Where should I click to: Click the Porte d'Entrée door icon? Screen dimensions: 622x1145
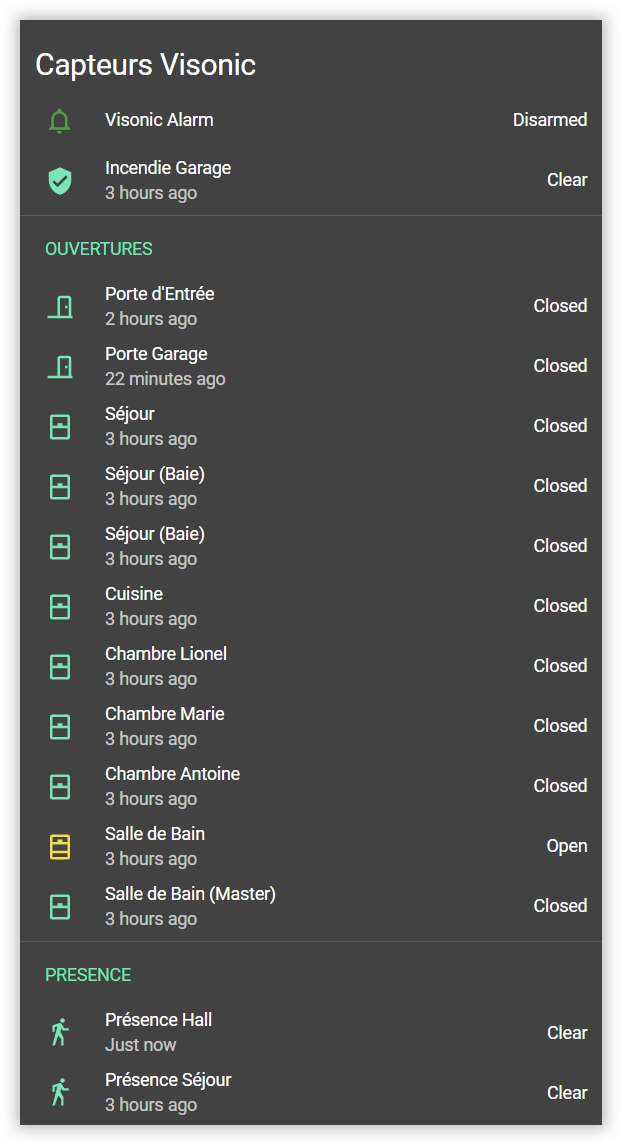60,307
